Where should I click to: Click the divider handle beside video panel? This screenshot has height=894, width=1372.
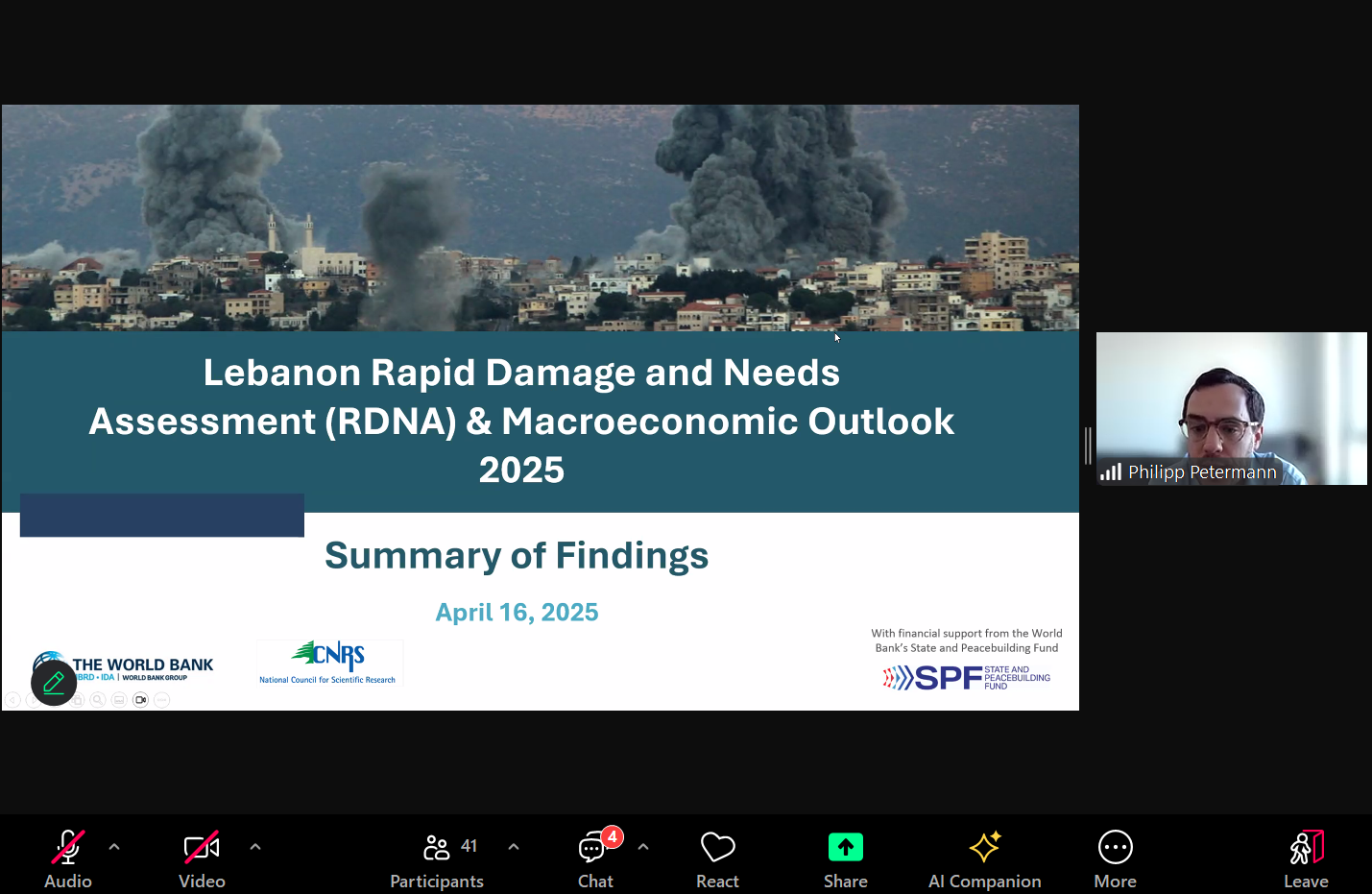coord(1088,446)
